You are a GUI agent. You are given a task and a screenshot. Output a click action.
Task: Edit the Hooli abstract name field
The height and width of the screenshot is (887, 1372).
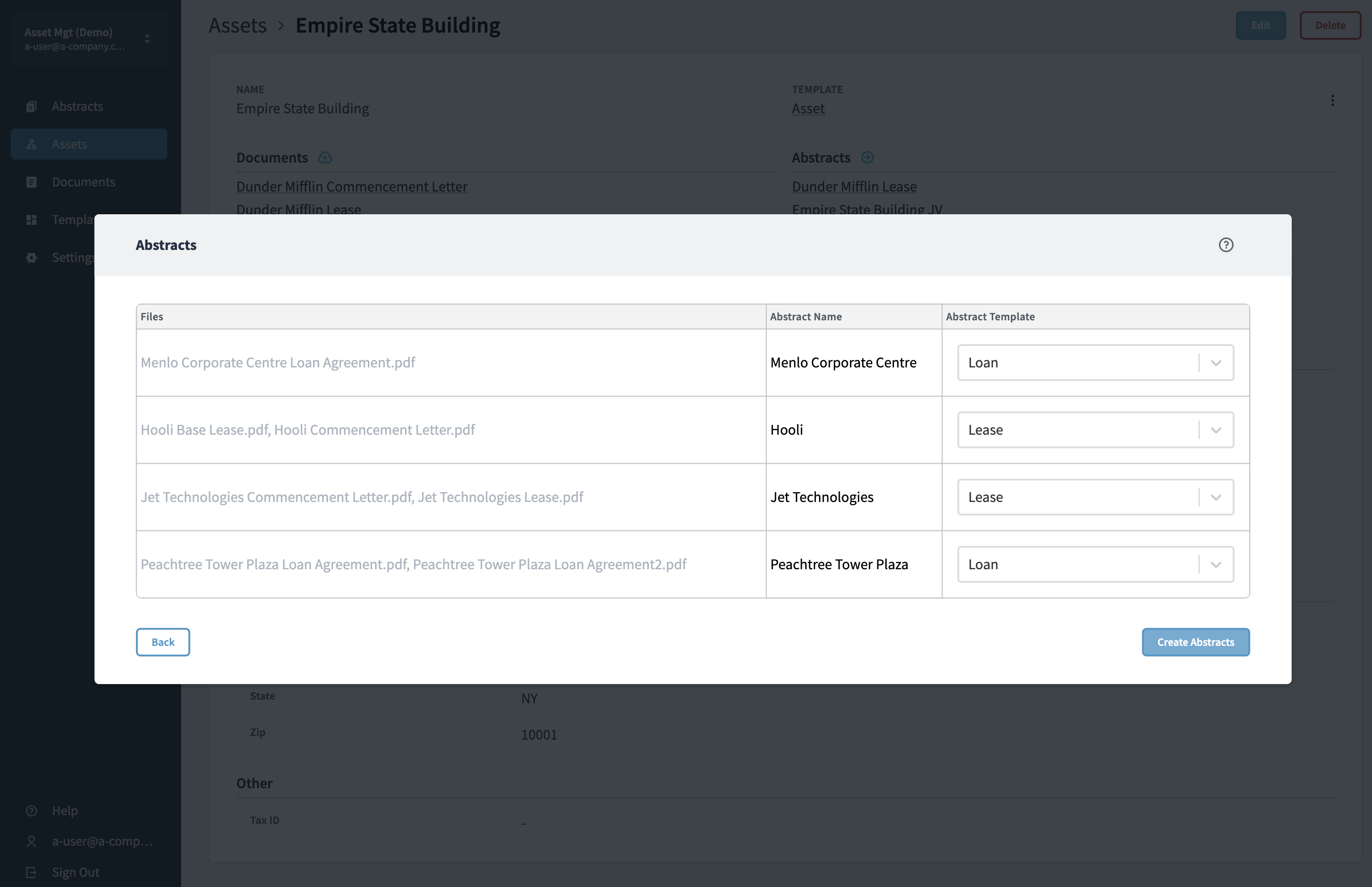[x=852, y=430]
